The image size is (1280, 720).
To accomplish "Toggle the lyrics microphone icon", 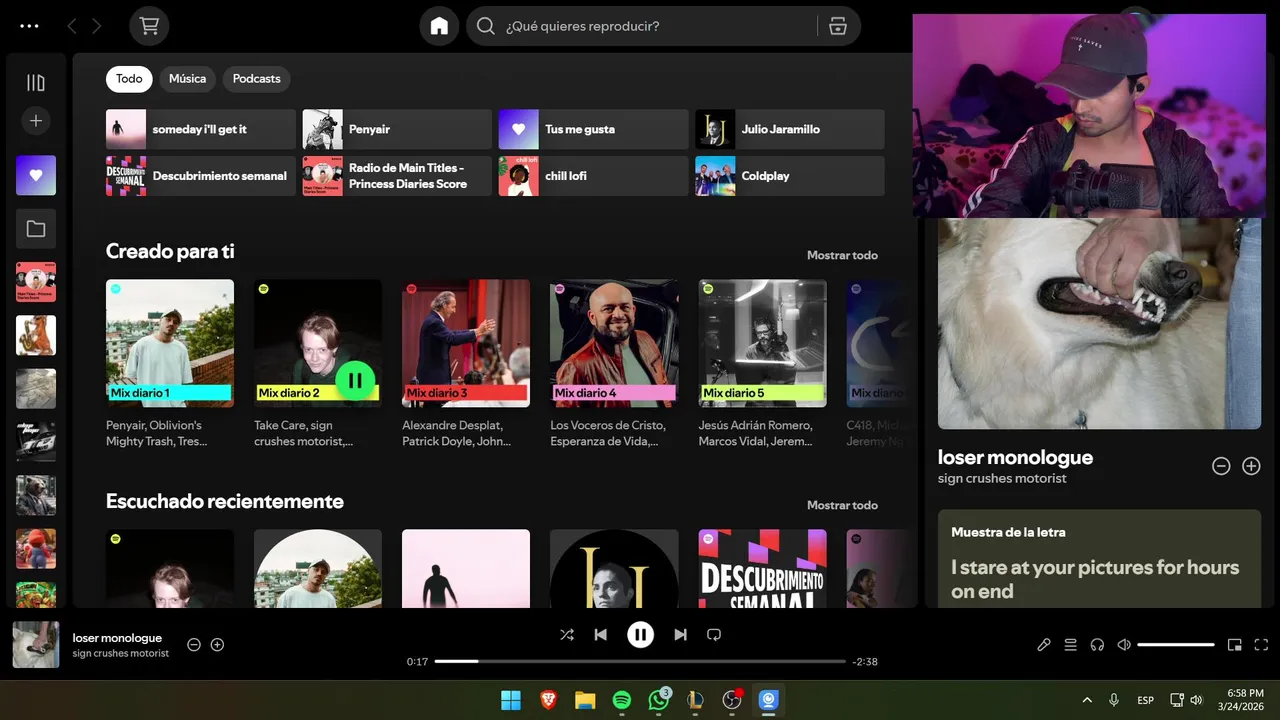I will click(x=1043, y=645).
